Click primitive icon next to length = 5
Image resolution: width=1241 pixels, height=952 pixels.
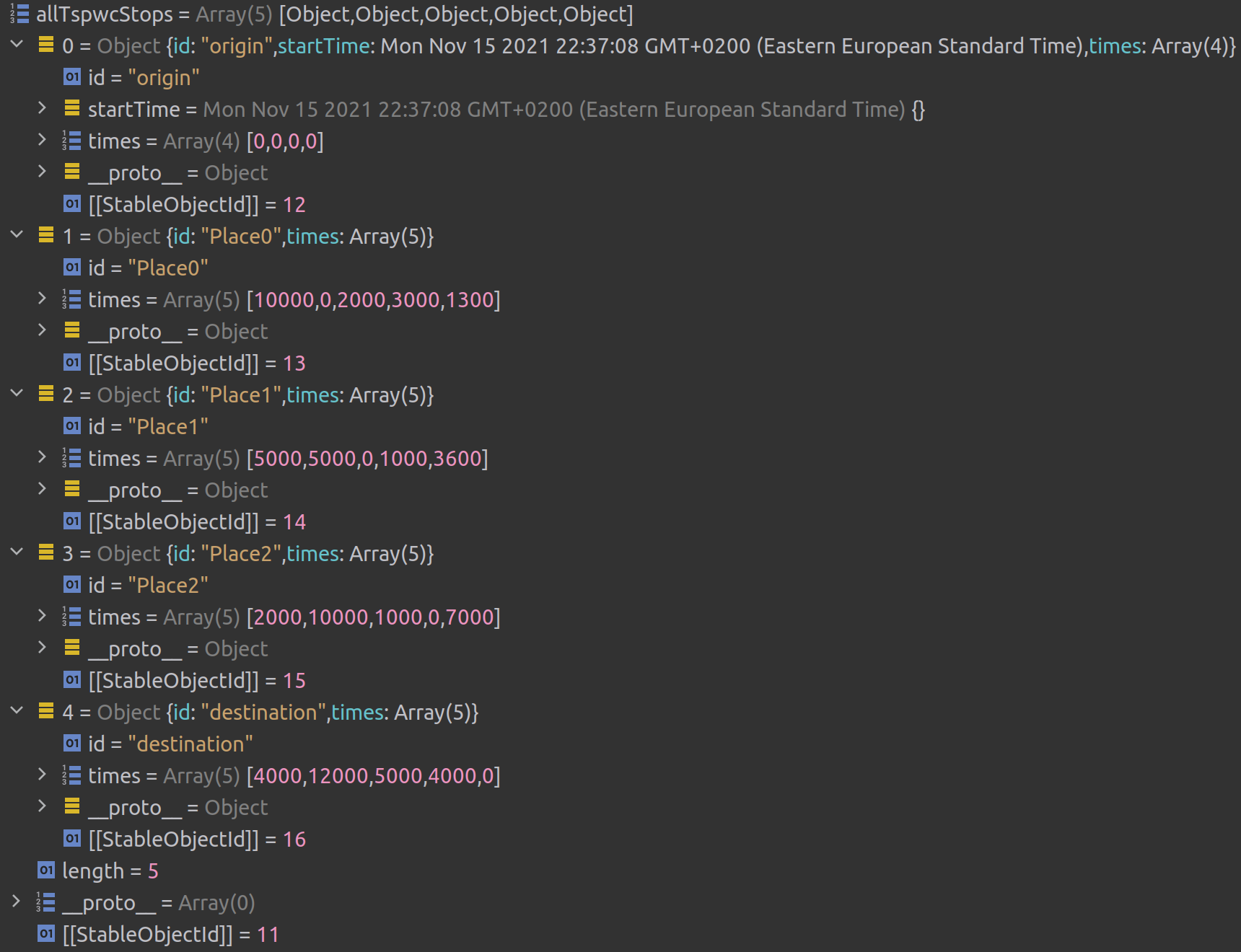(46, 870)
